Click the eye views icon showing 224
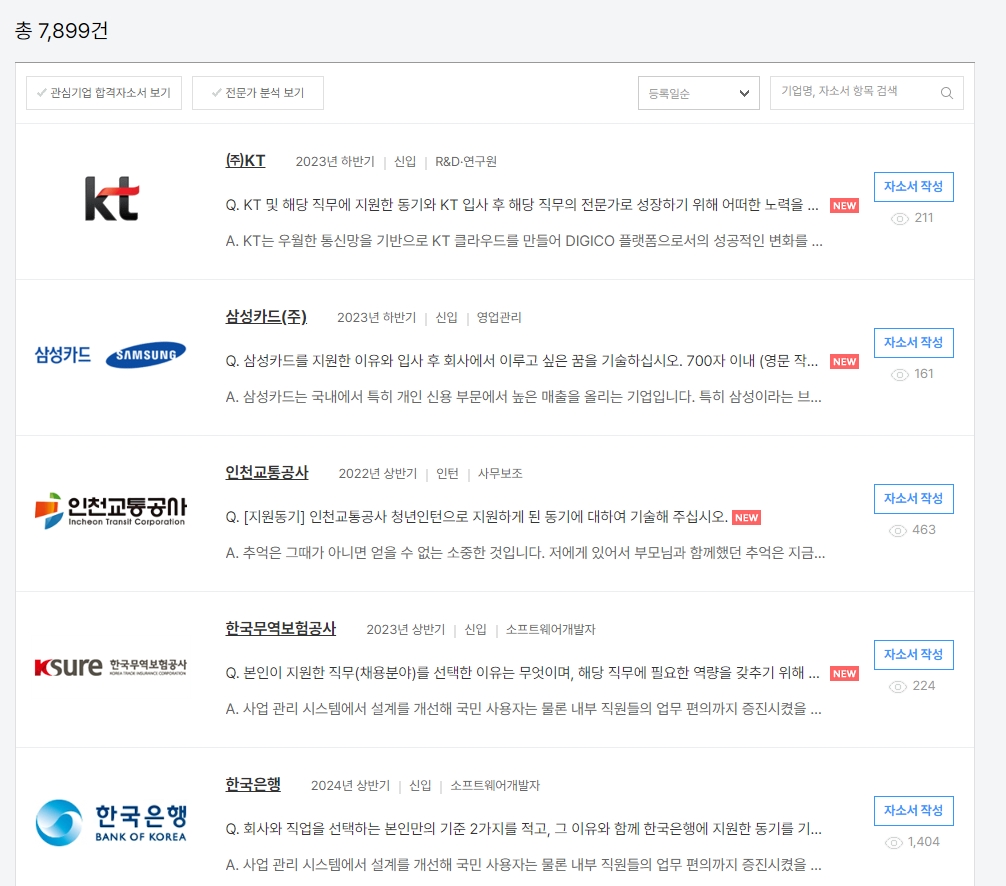The height and width of the screenshot is (886, 1006). 898,686
